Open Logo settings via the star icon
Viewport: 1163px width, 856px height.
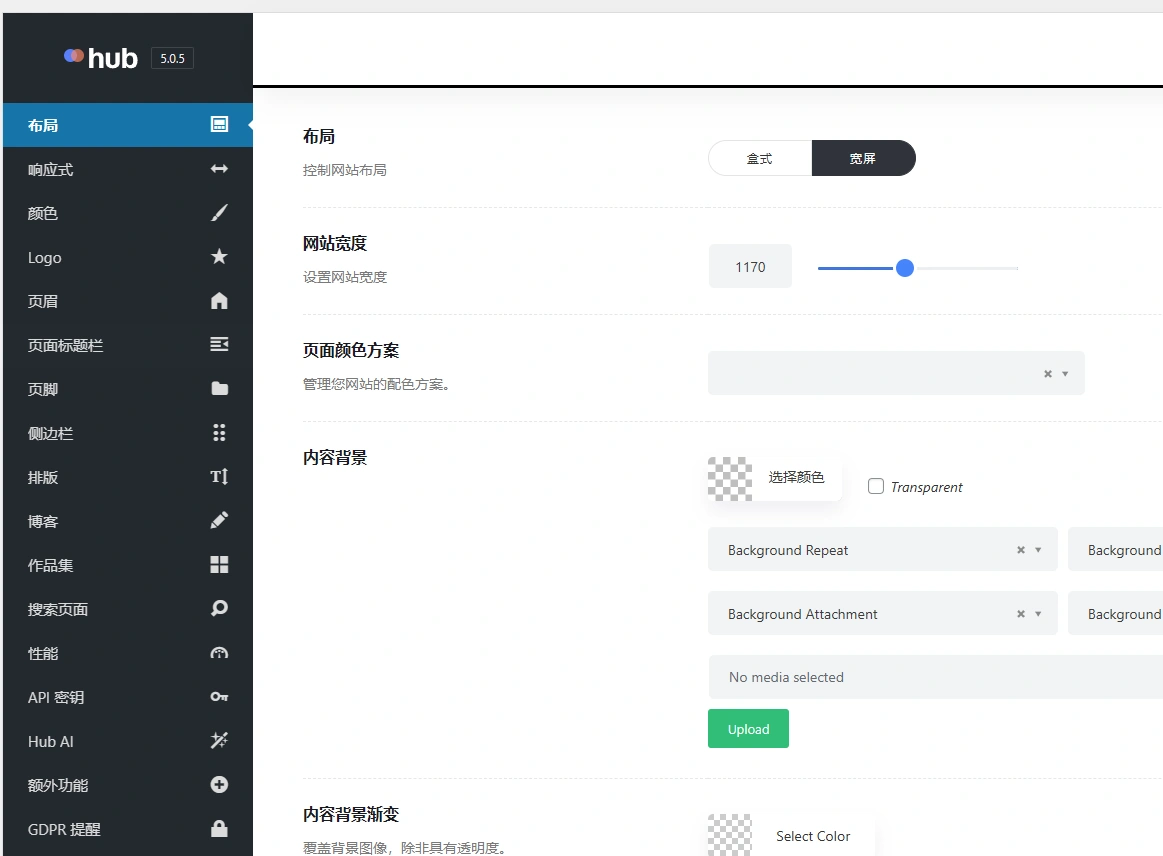(219, 257)
